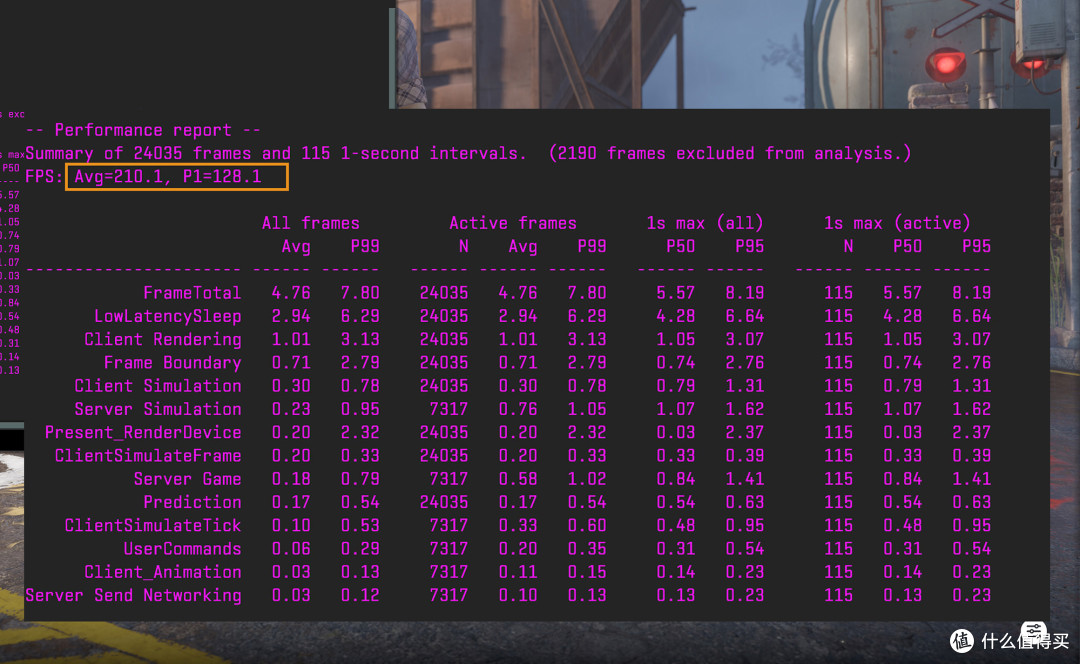Select the "Server Game" row label
Screen dimensions: 1080x664
pyautogui.click(x=187, y=479)
